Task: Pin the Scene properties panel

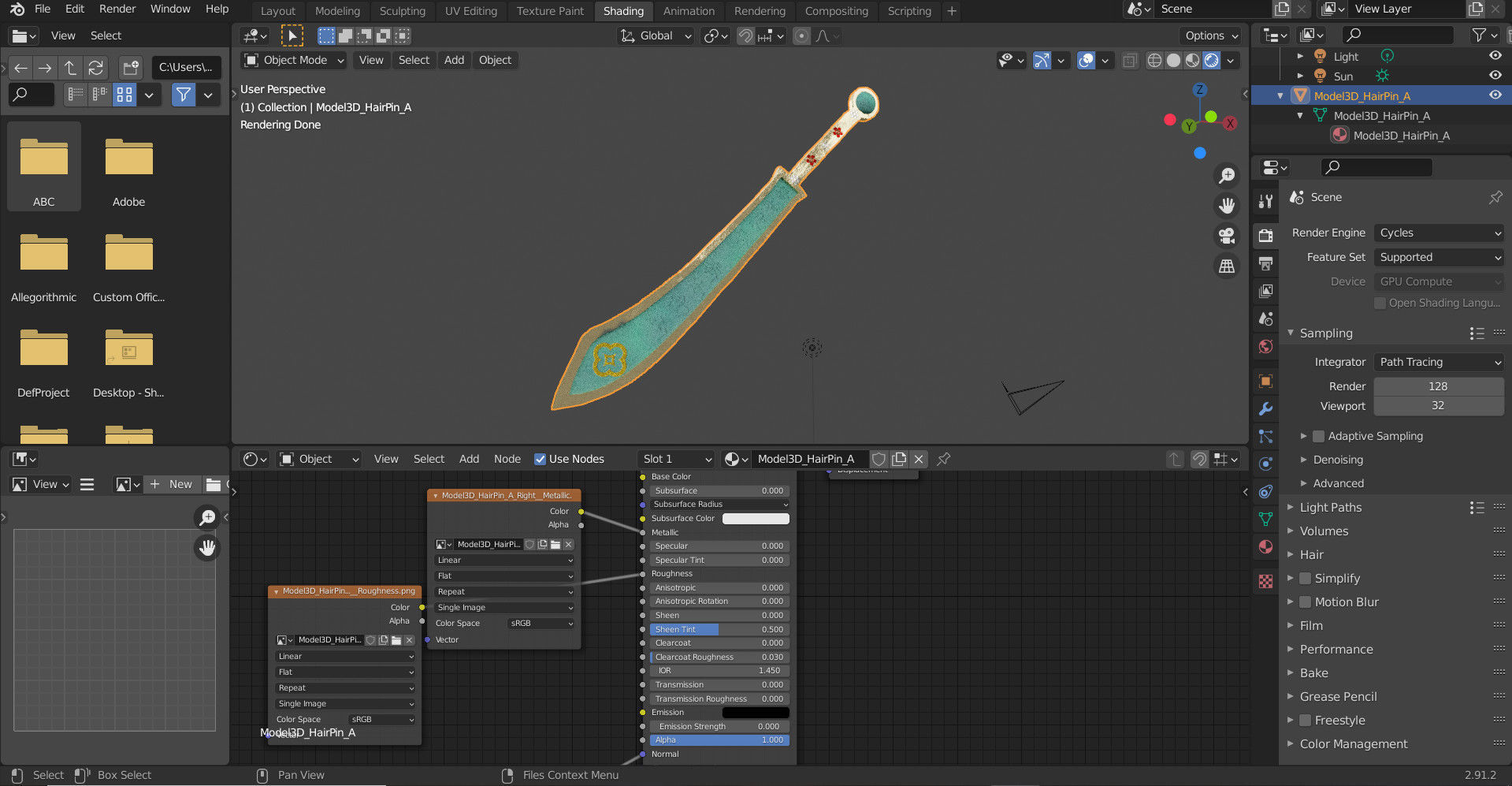Action: pos(1495,197)
